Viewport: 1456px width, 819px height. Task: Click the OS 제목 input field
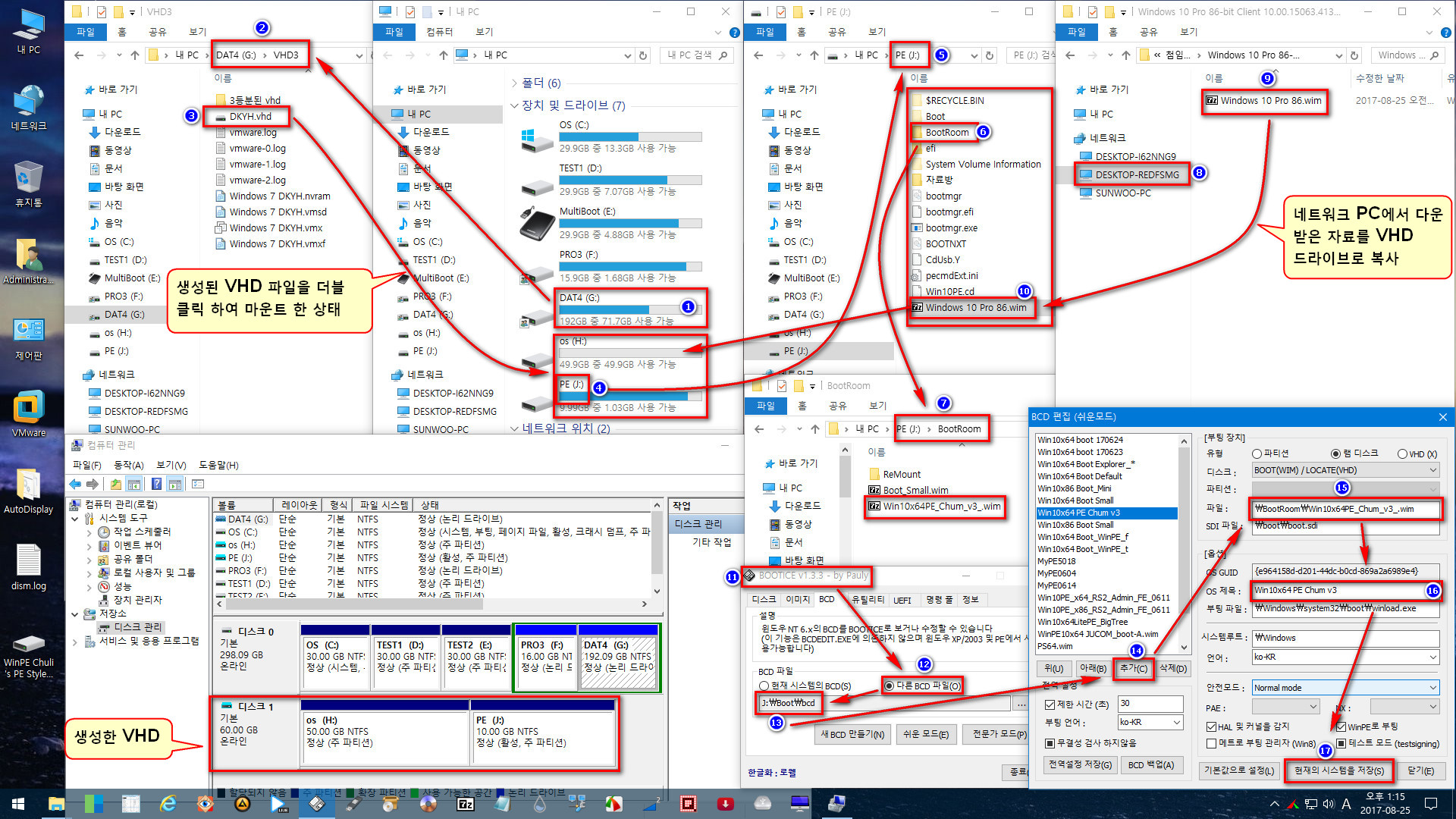1345,591
